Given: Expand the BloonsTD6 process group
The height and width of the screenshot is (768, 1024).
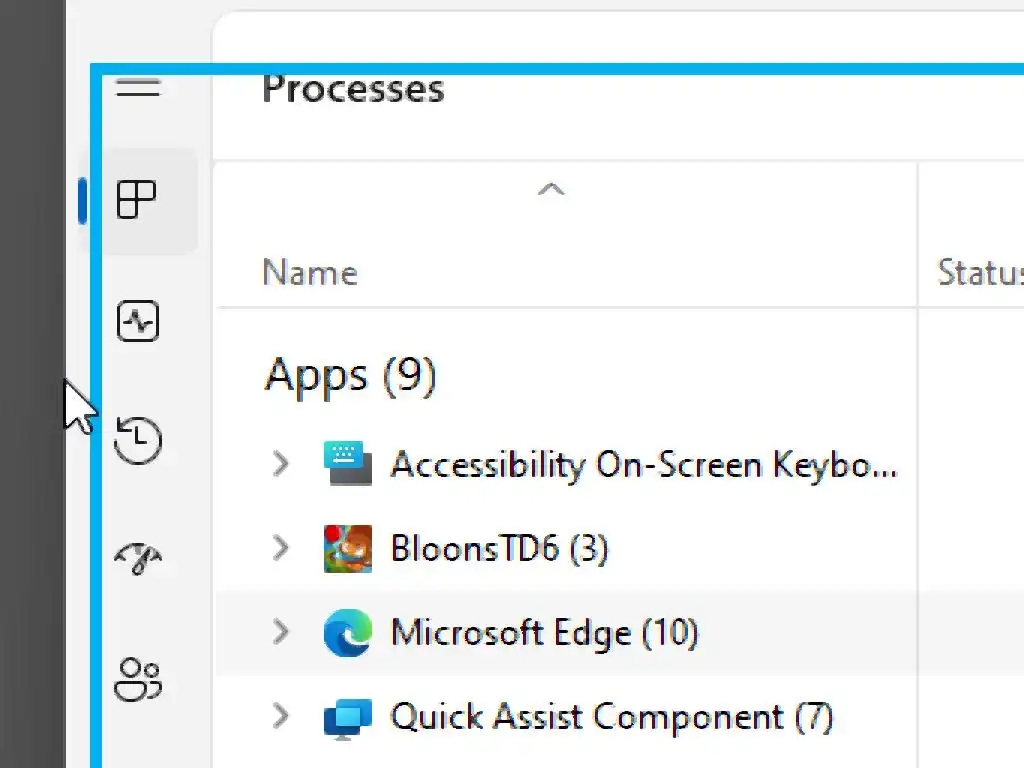Looking at the screenshot, I should click(x=281, y=549).
